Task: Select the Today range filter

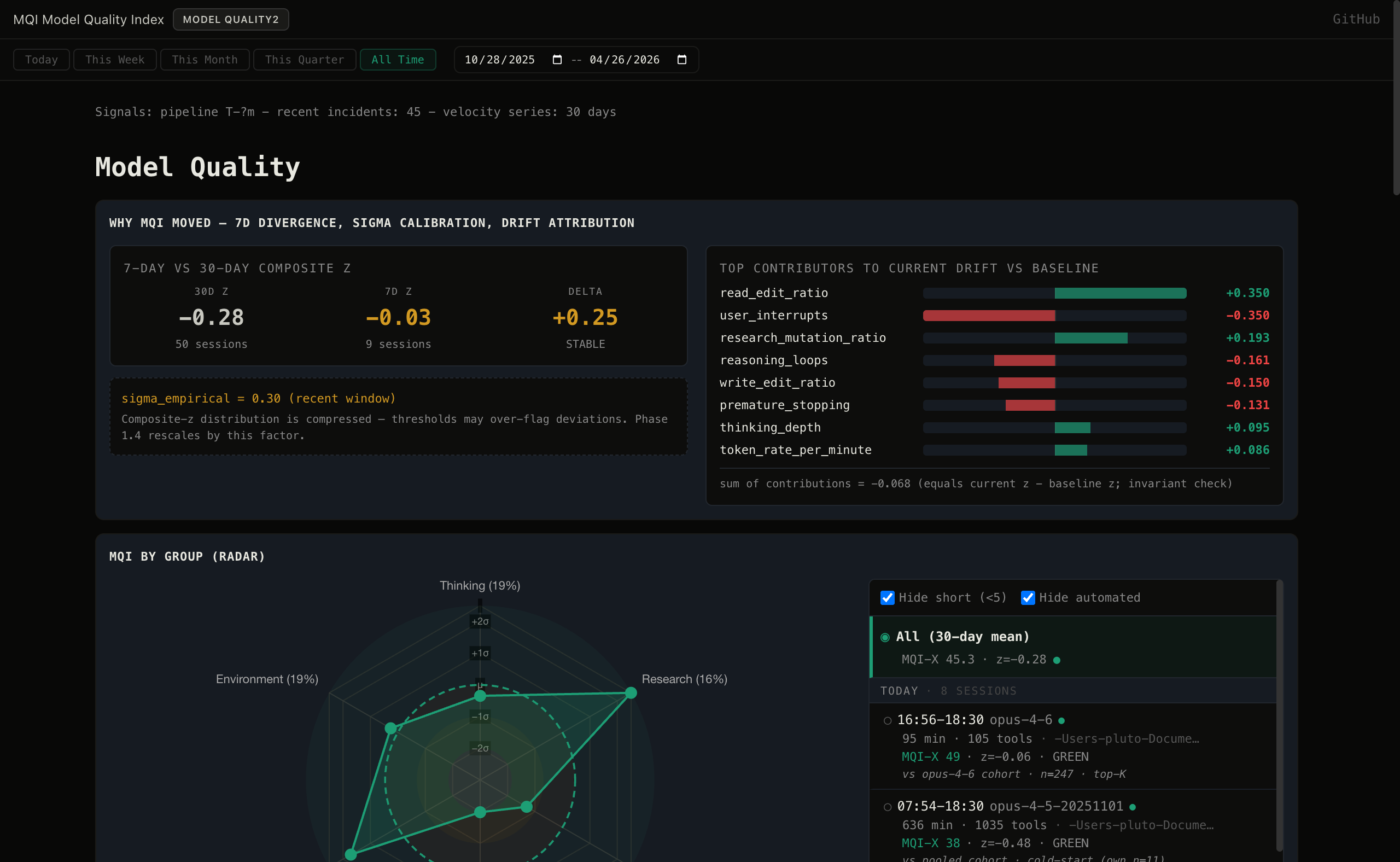Action: point(42,60)
